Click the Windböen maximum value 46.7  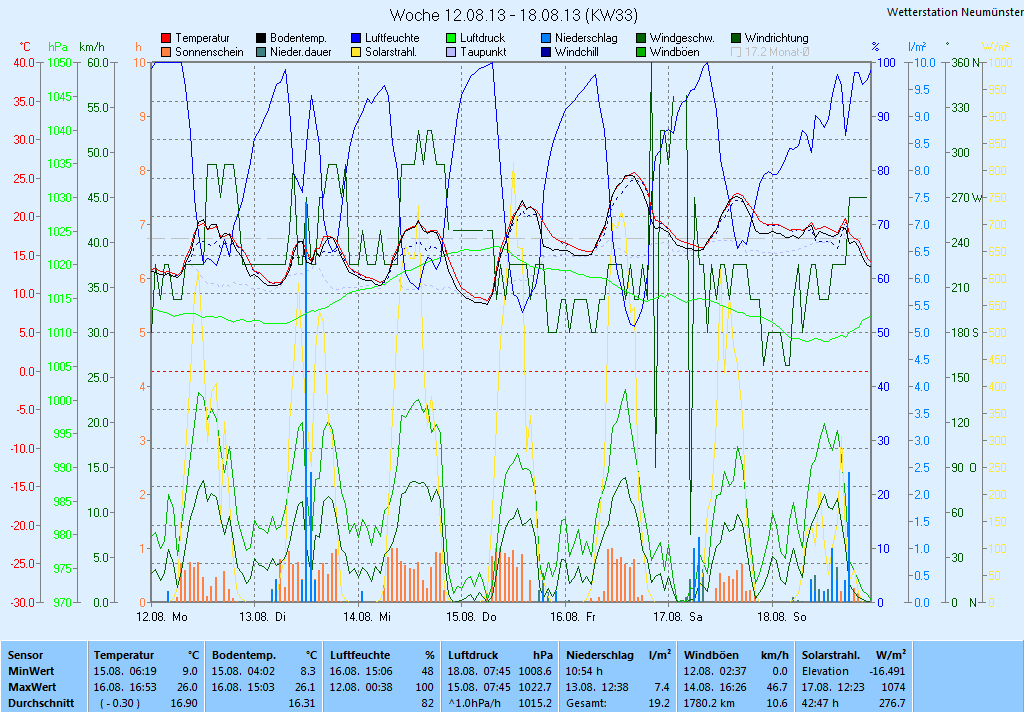click(x=778, y=687)
